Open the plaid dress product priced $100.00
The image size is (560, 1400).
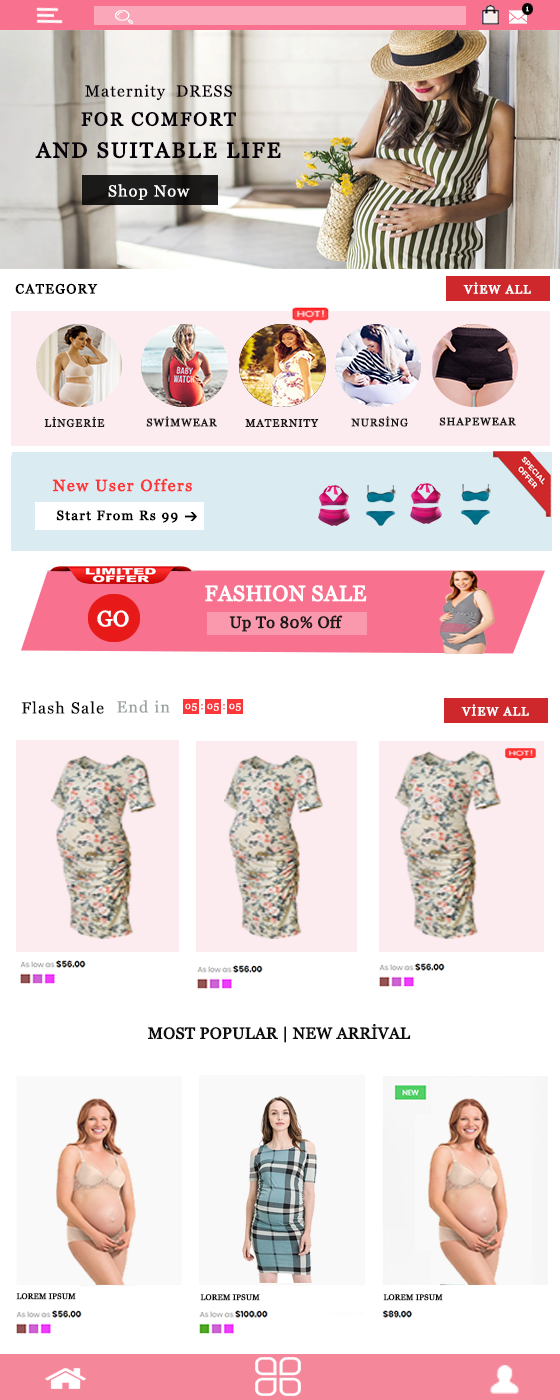coord(282,1180)
